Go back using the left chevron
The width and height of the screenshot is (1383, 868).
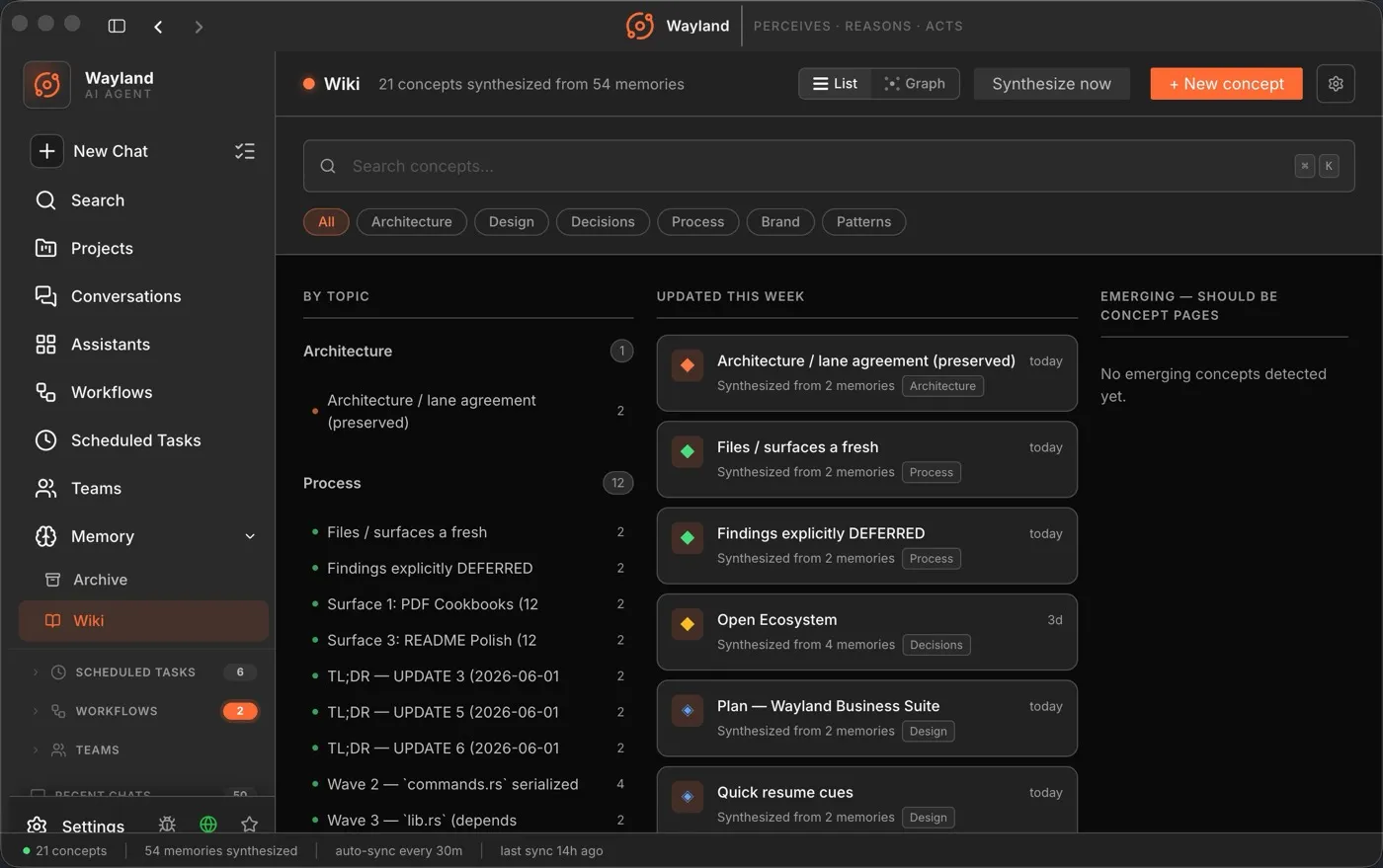click(158, 27)
